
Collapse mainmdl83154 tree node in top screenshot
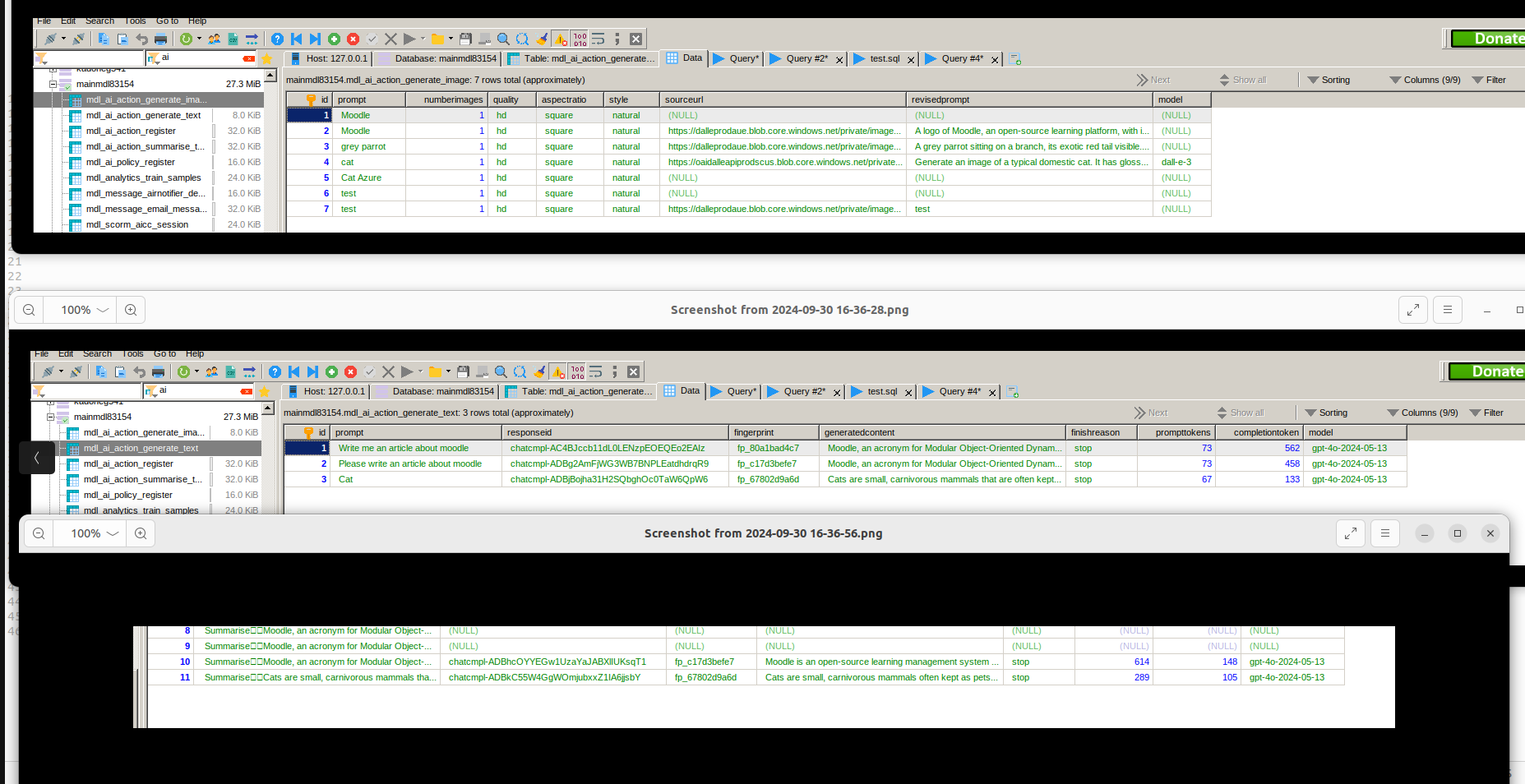point(53,84)
